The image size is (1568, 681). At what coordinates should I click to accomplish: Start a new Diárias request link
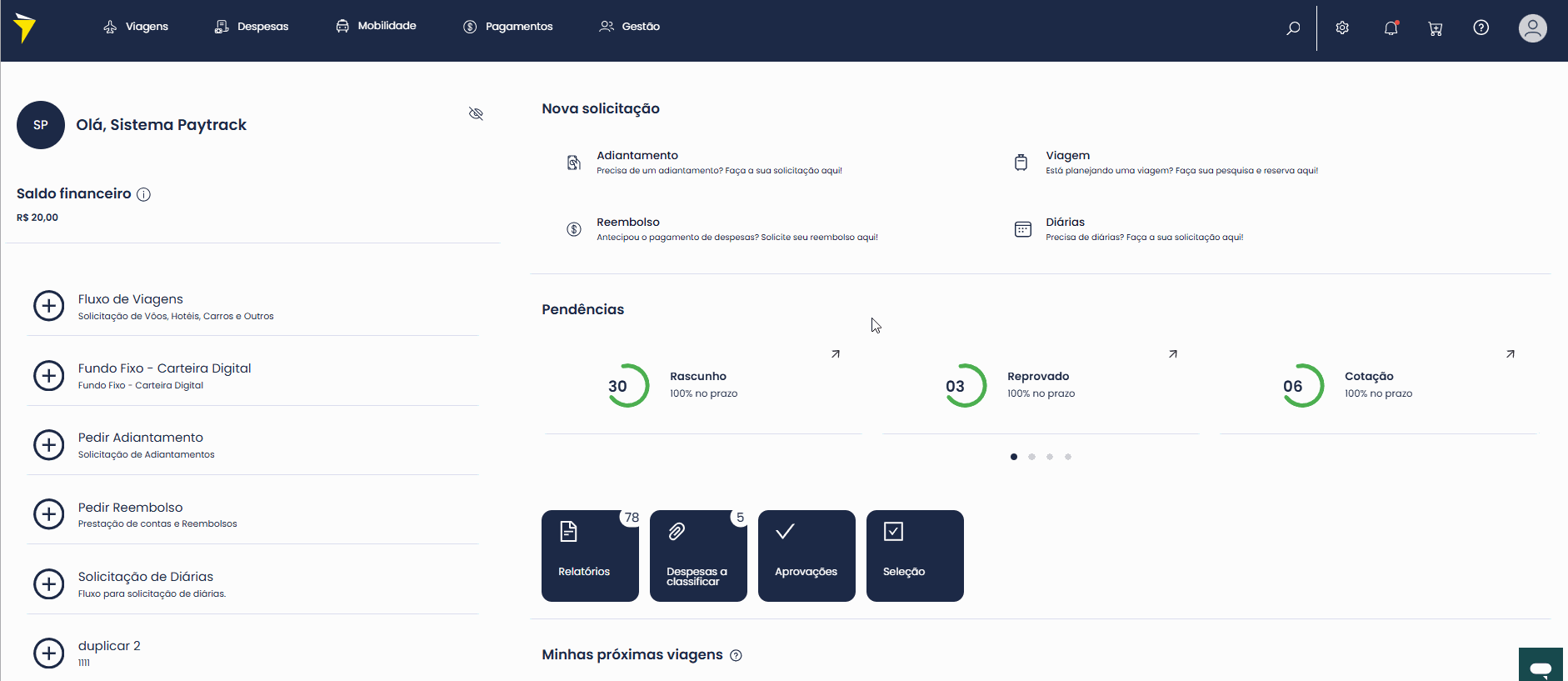(x=1145, y=229)
